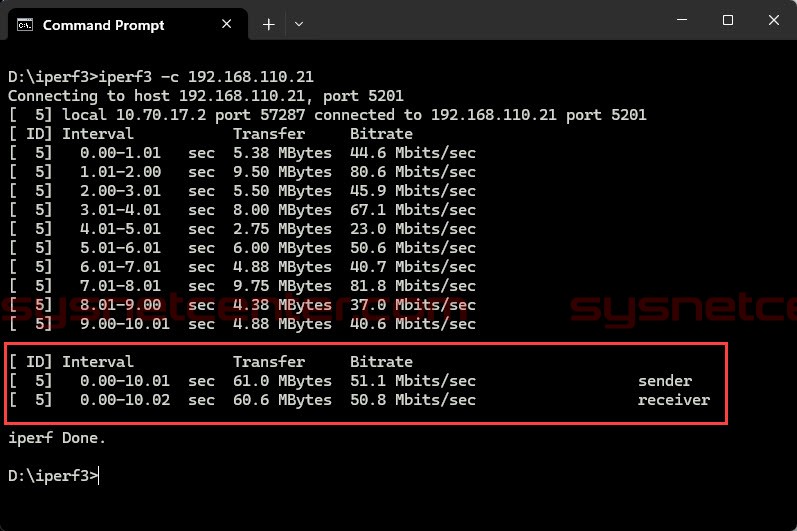The image size is (797, 531).
Task: Click the '4.38 MBytes' transfer value
Action: pyautogui.click(x=282, y=305)
